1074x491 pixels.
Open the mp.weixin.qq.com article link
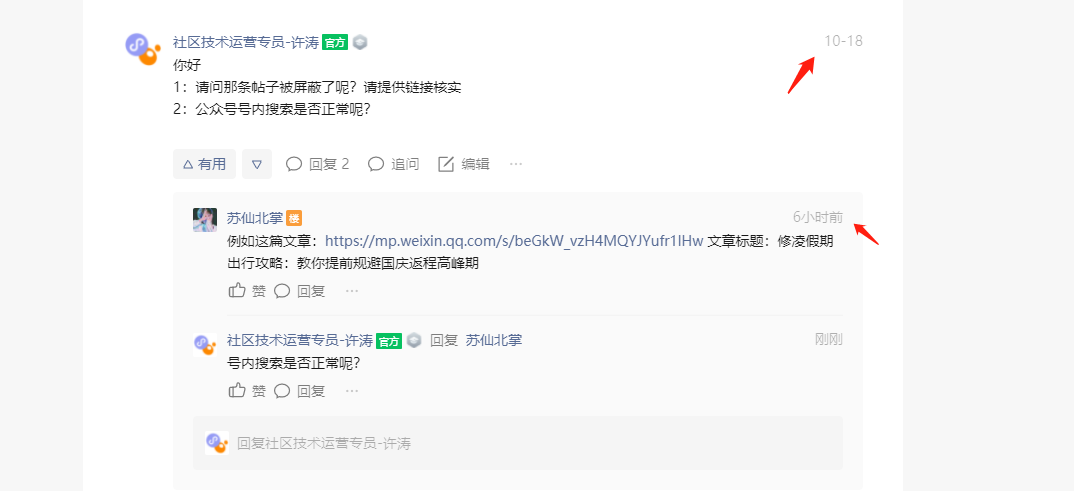[x=514, y=241]
